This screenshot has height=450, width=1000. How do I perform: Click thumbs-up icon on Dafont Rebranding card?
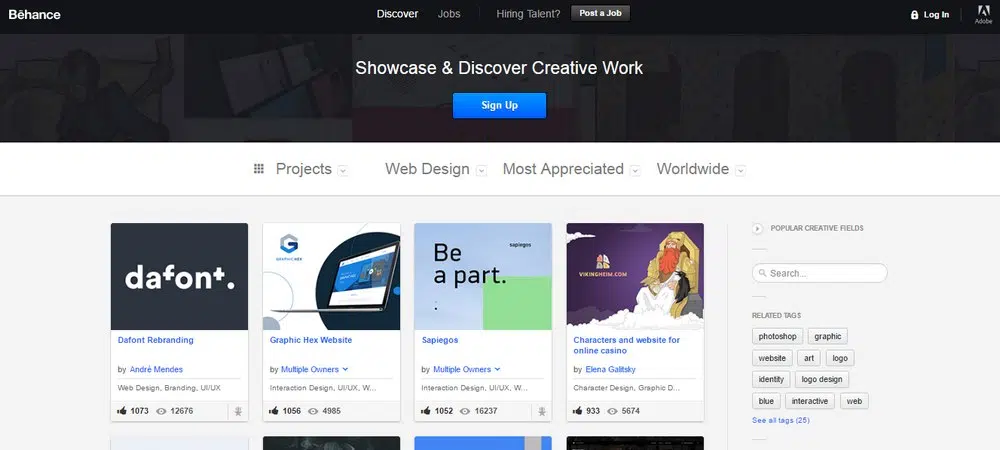(x=122, y=411)
